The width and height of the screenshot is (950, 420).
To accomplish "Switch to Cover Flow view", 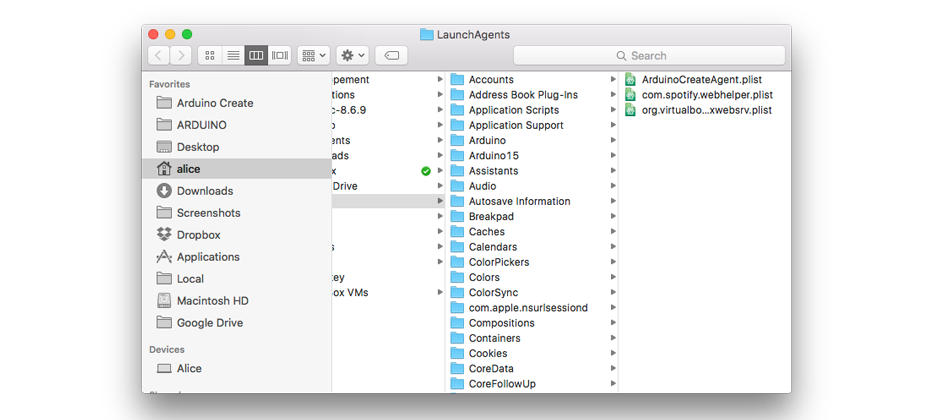I will (x=279, y=55).
